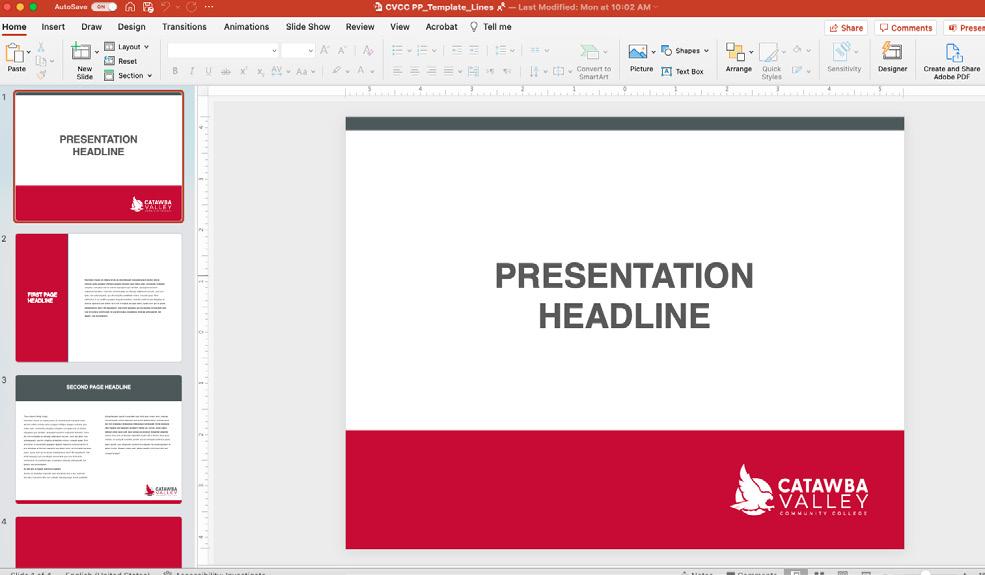Click the Arrange icon
Screen dimensions: 985x575
[735, 52]
